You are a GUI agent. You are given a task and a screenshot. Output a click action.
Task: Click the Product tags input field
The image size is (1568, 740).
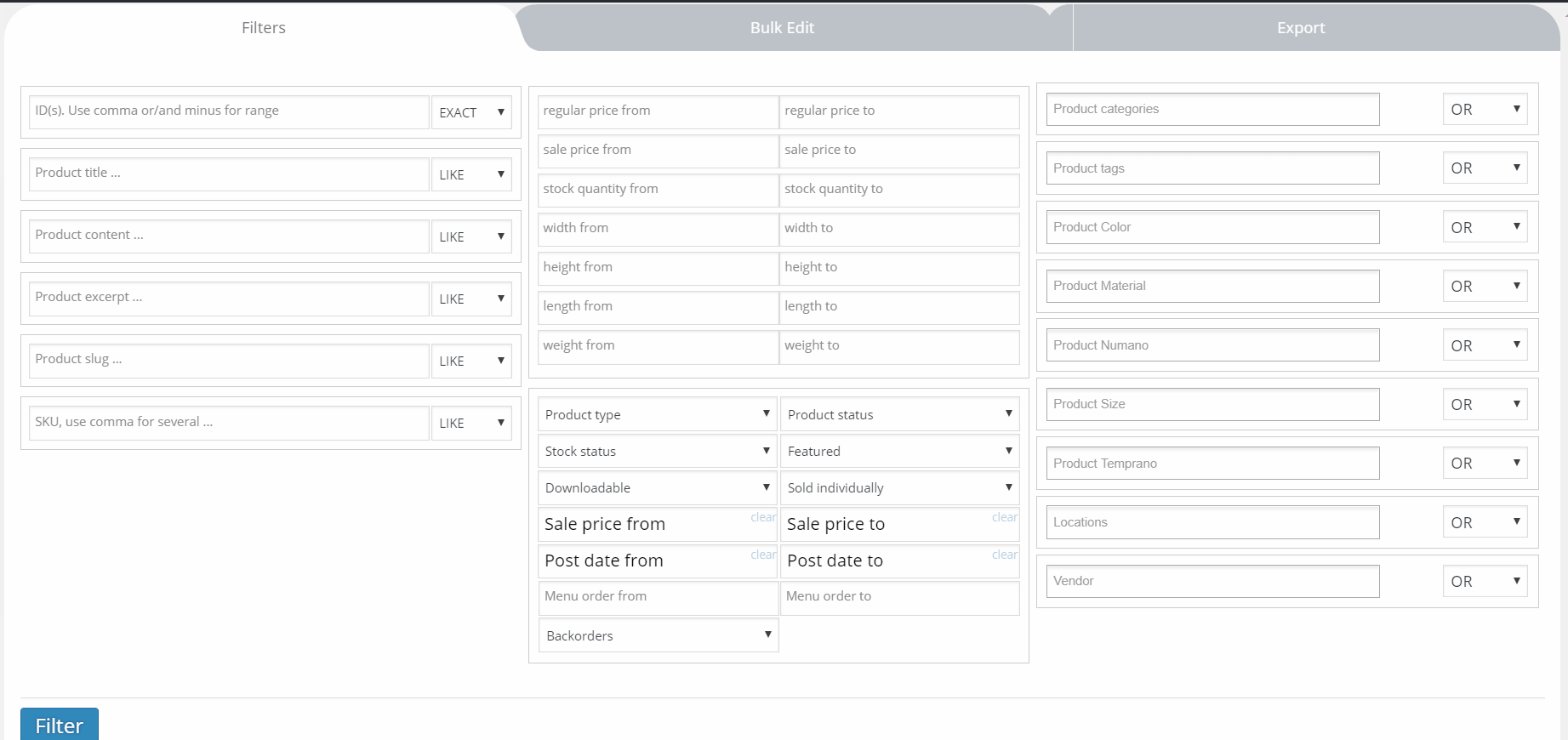pos(1212,168)
